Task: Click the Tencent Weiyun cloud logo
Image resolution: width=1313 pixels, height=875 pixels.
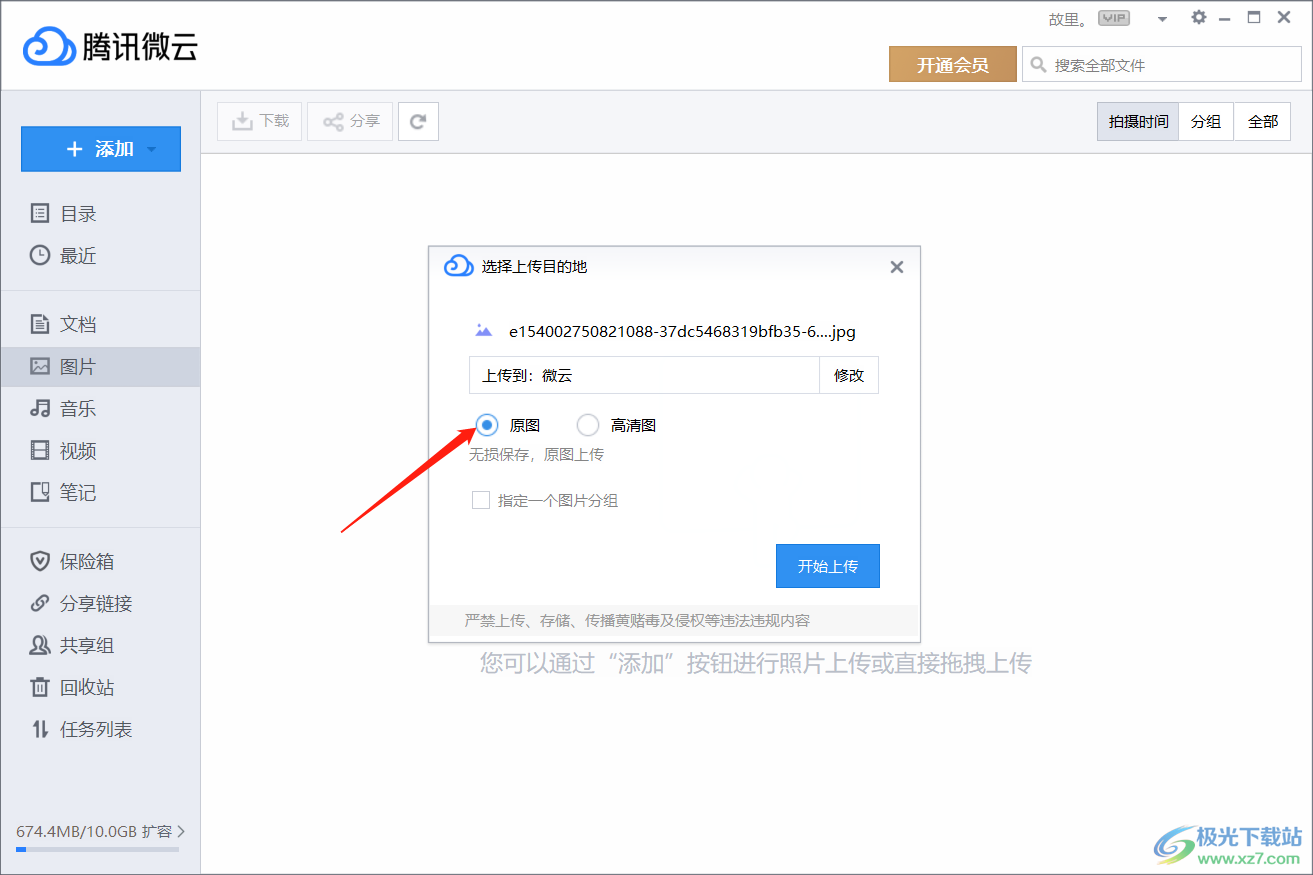Action: coord(49,45)
